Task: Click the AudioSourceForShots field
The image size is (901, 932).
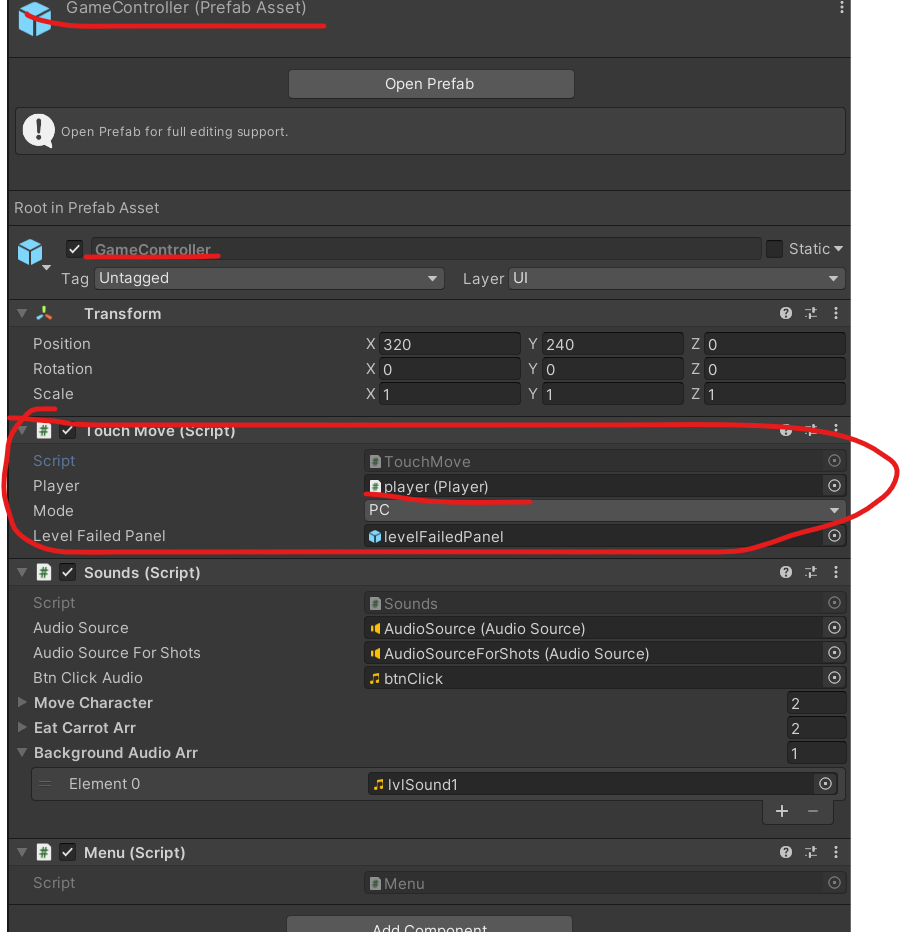Action: pyautogui.click(x=593, y=653)
